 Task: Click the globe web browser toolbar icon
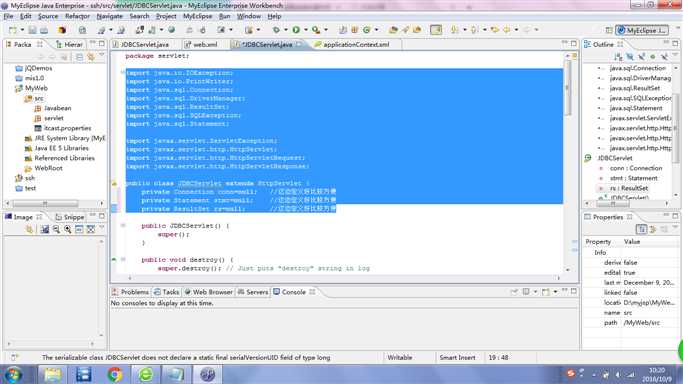click(172, 30)
